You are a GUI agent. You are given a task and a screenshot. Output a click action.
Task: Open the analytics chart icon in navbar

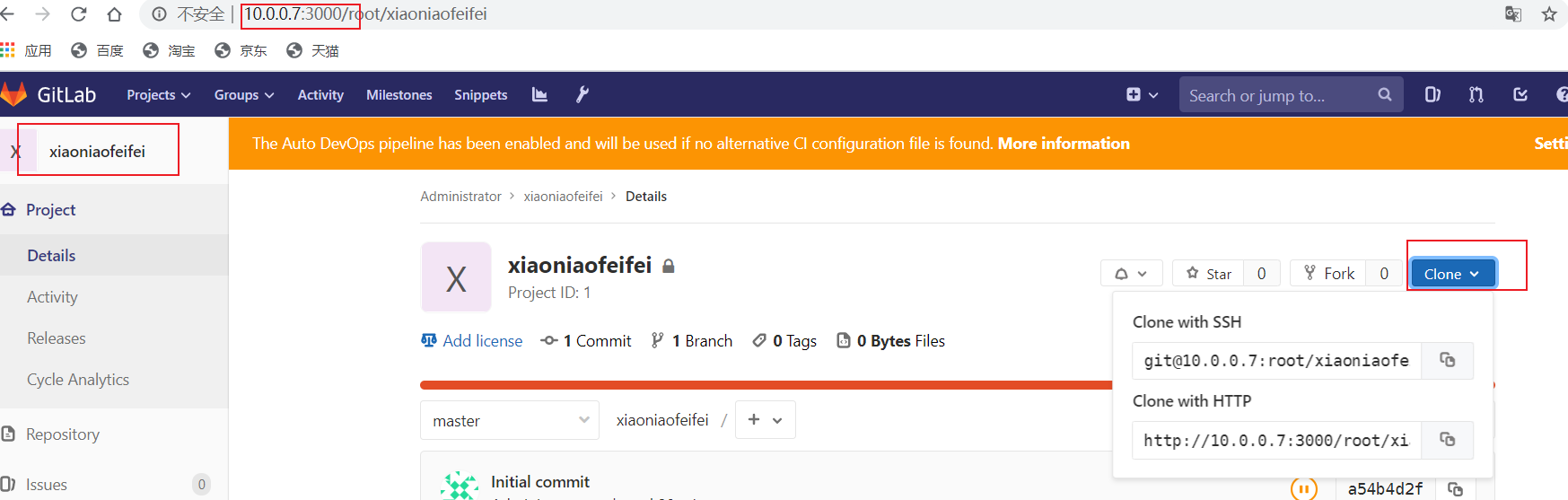539,94
